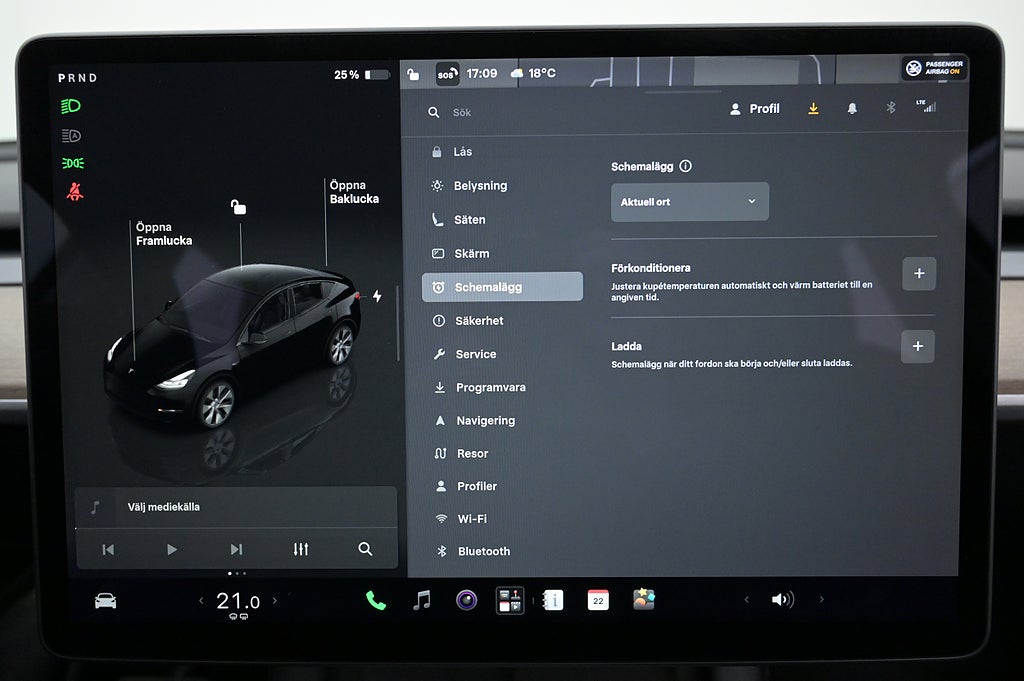Tap the car controls icon

106,601
